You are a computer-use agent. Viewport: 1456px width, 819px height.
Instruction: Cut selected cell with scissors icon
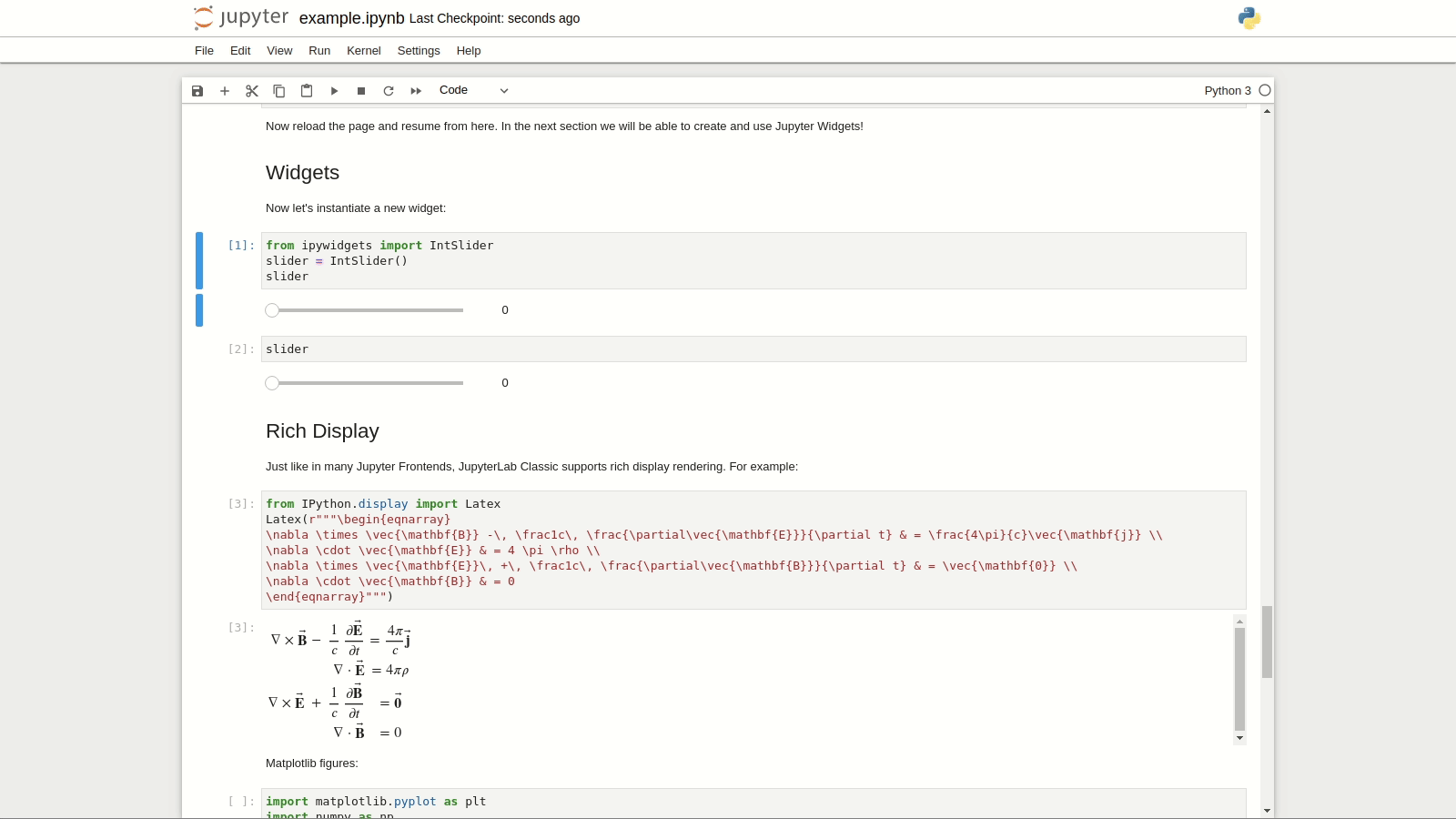click(252, 91)
